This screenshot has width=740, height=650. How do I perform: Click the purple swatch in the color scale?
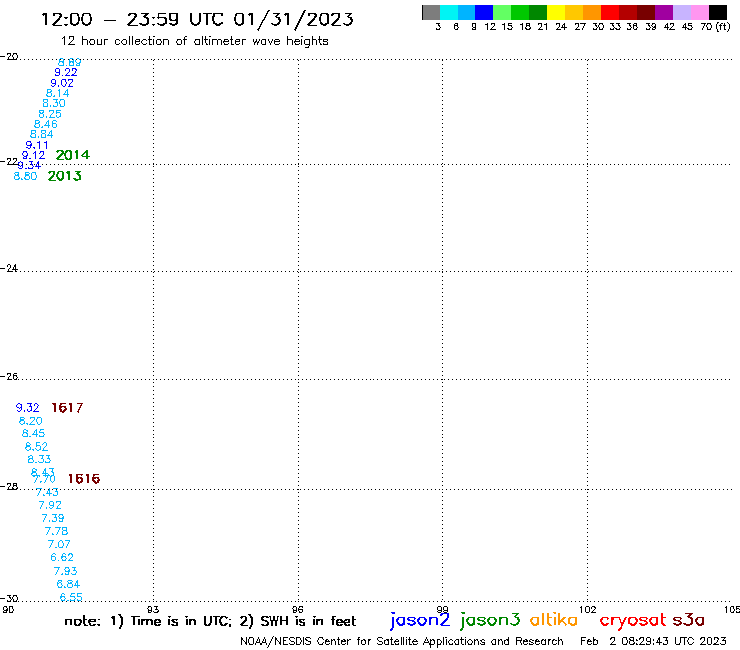coord(664,12)
